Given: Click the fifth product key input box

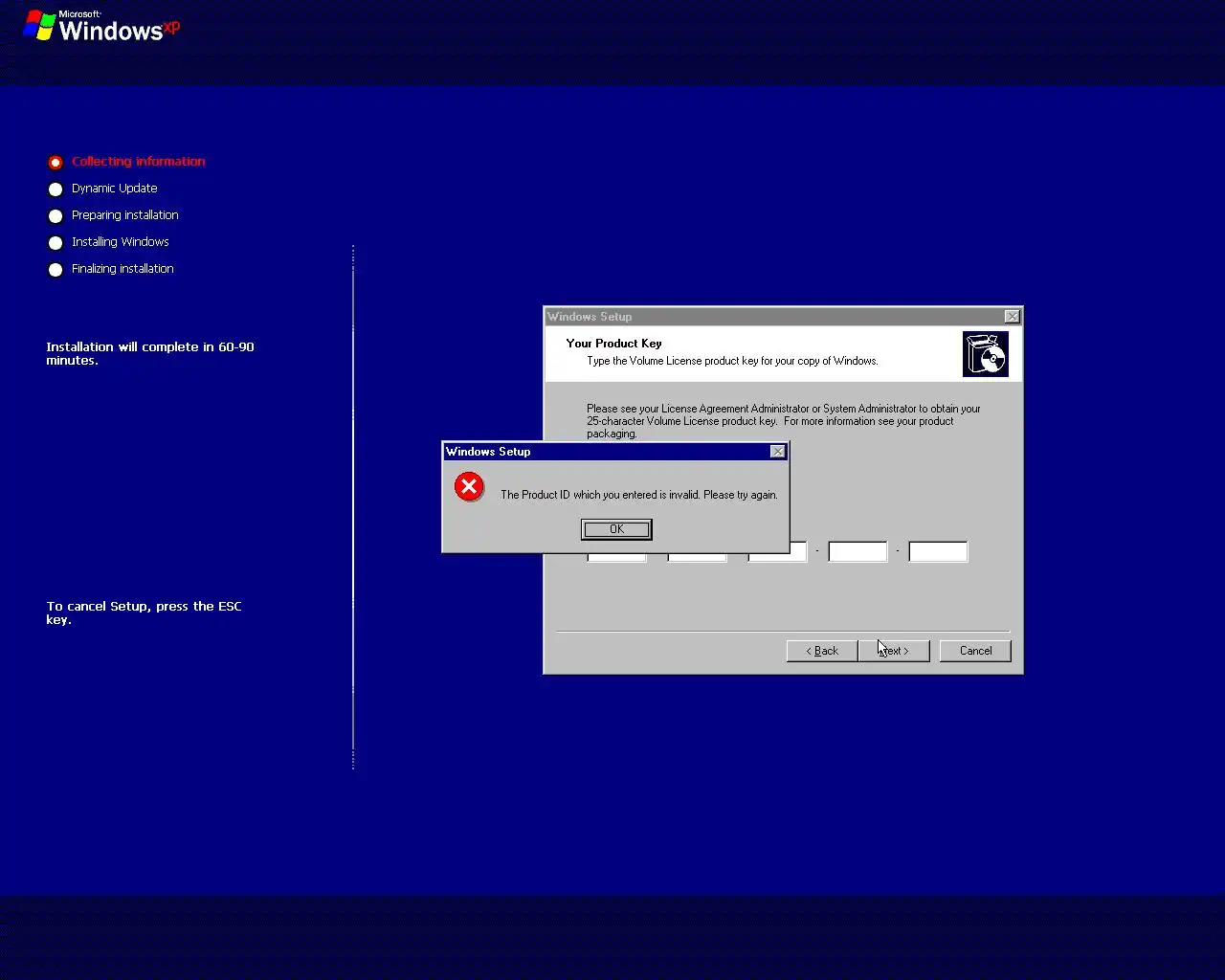Looking at the screenshot, I should click(938, 551).
